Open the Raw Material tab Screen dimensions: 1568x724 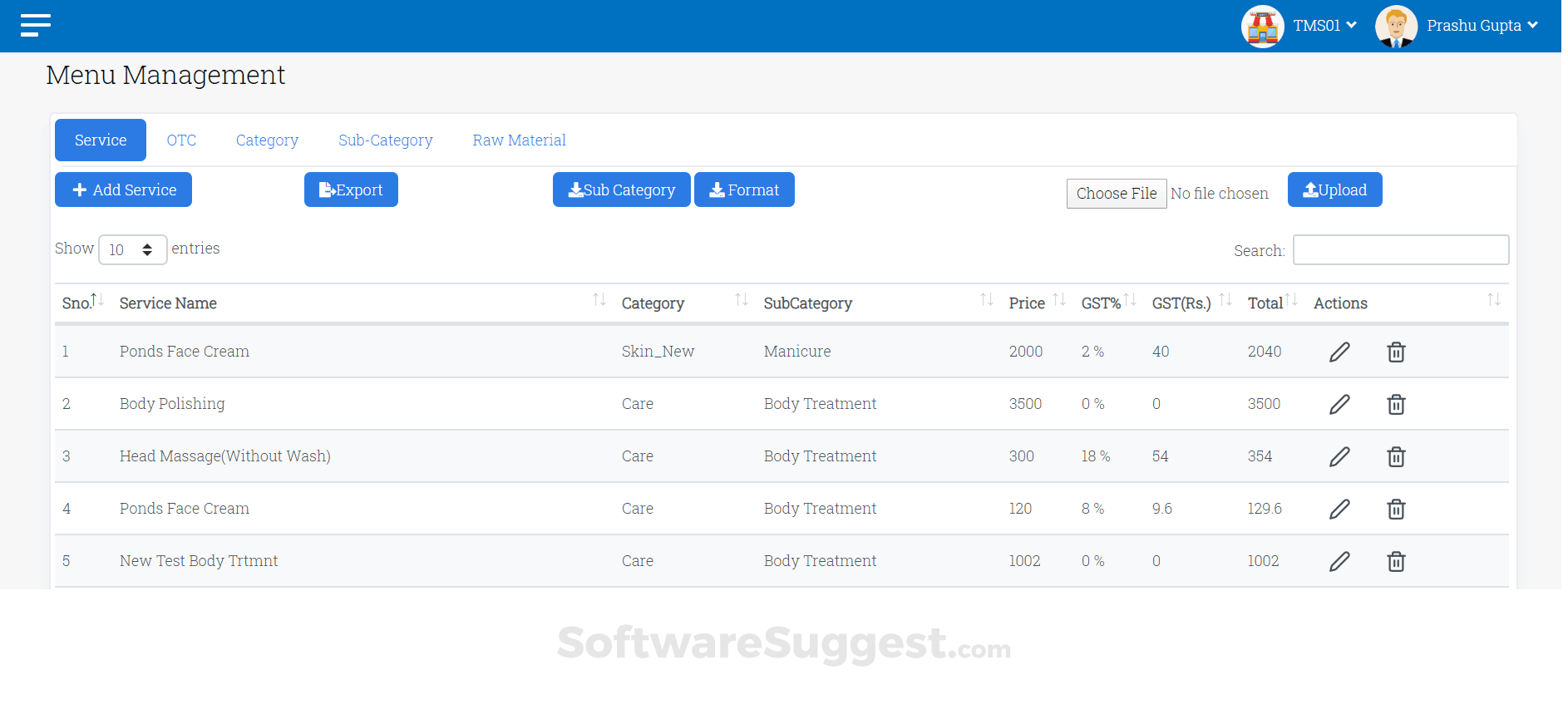click(519, 140)
